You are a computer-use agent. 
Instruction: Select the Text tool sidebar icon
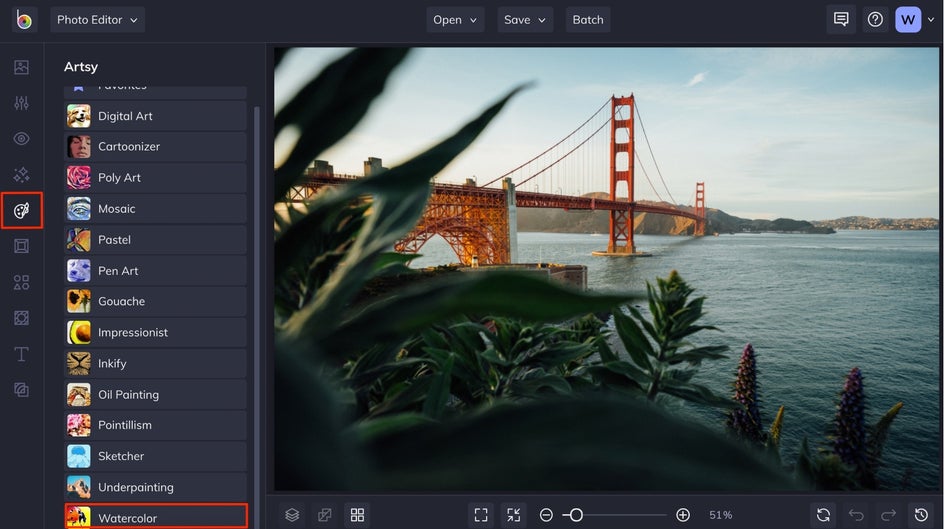22,354
